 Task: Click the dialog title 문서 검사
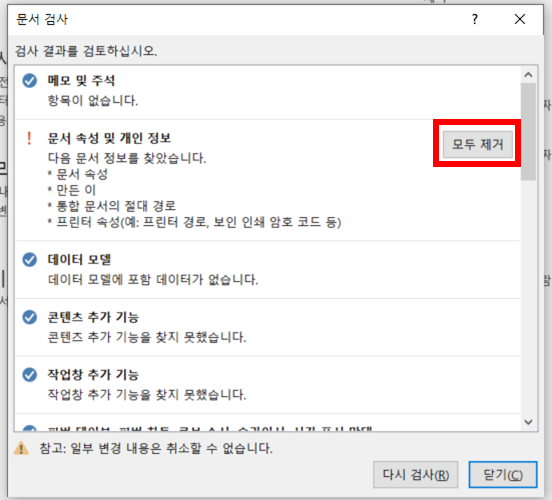click(42, 19)
